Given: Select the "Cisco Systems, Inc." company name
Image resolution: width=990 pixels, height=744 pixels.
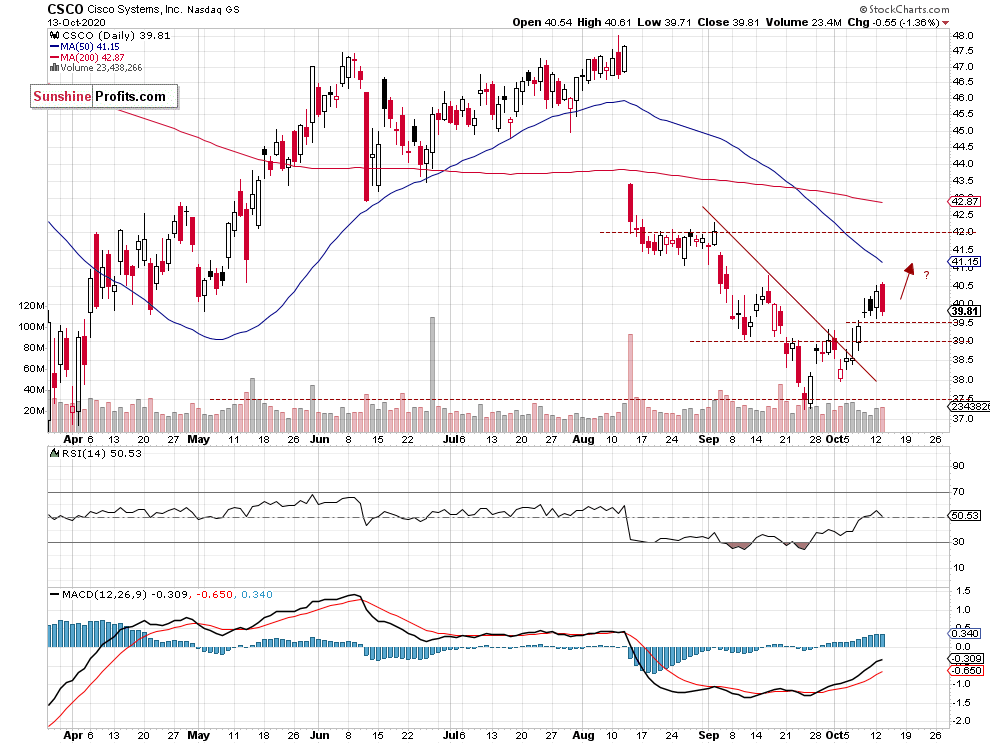Looking at the screenshot, I should [x=134, y=9].
